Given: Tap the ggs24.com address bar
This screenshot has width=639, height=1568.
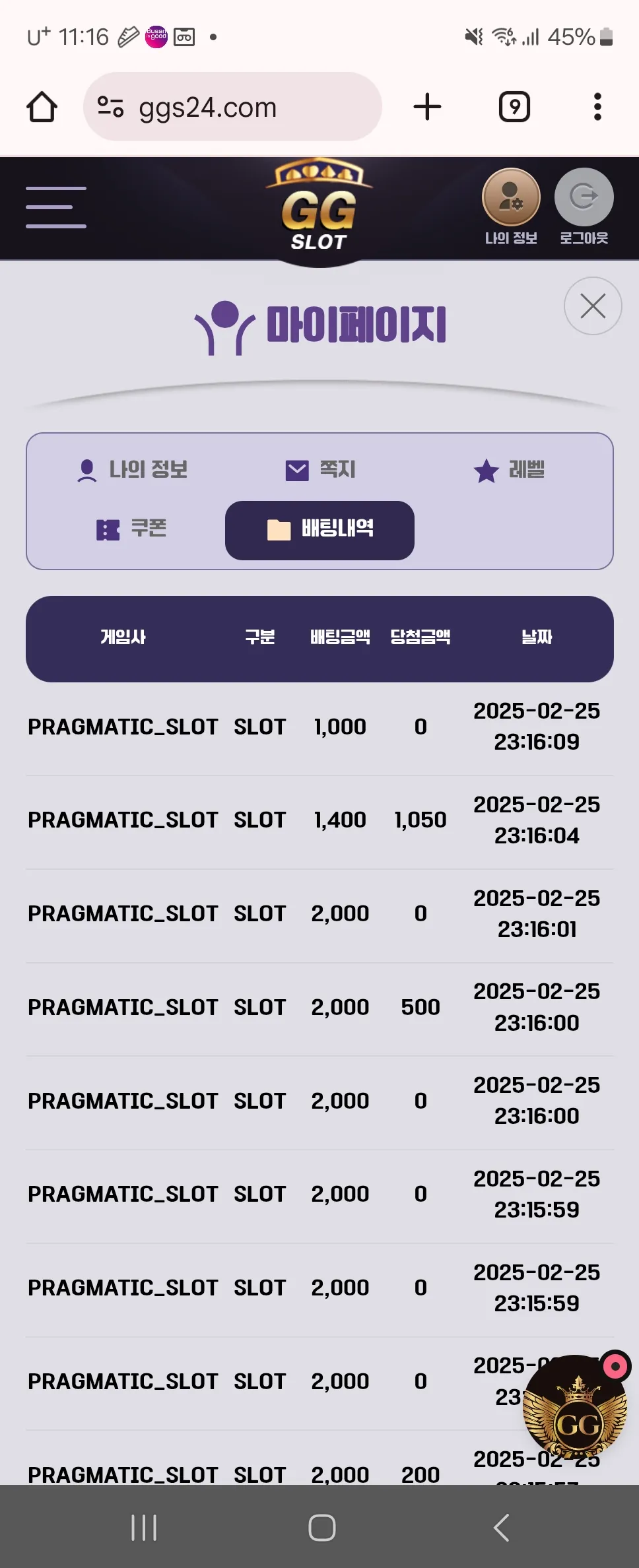Looking at the screenshot, I should click(x=232, y=107).
